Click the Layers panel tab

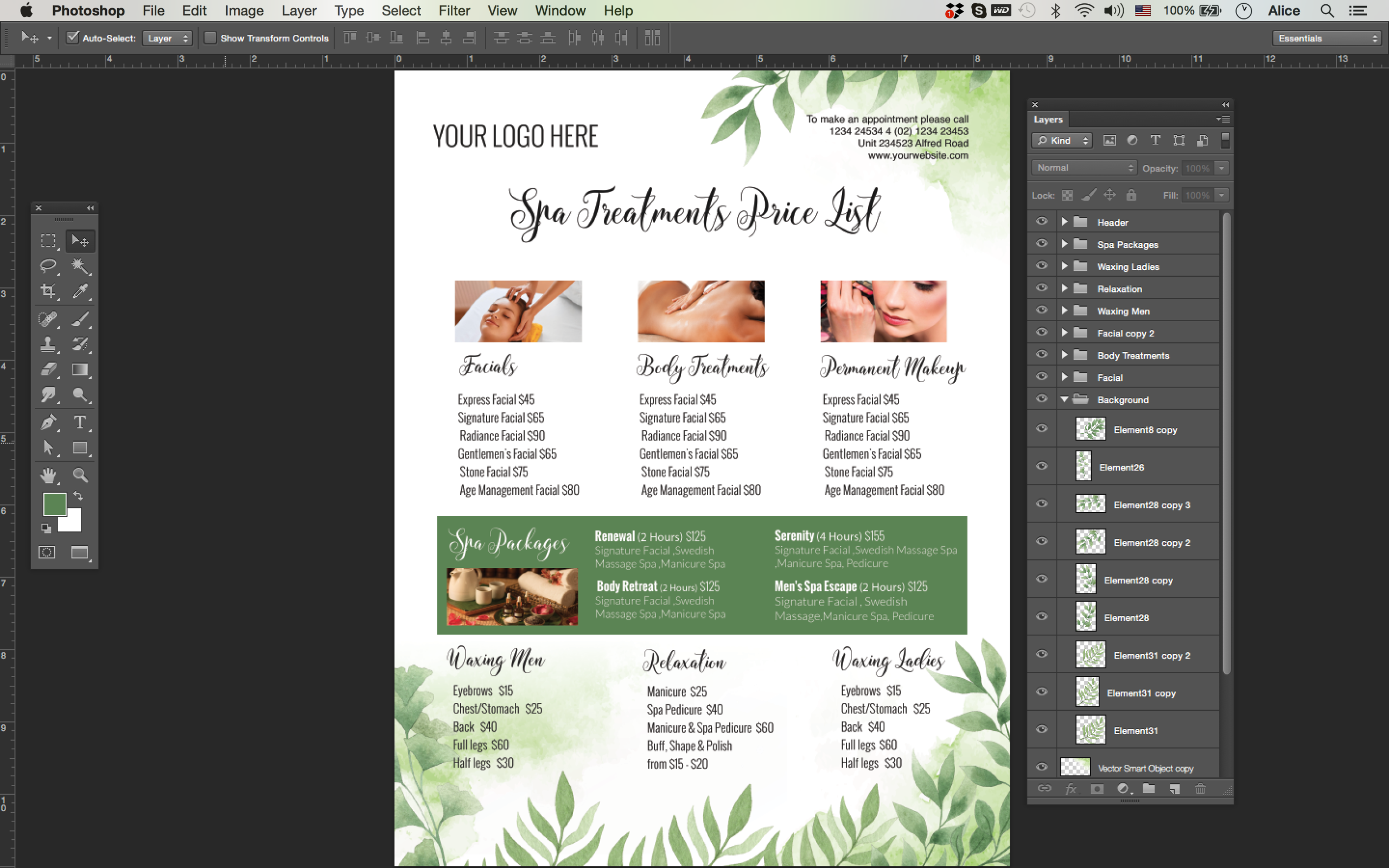pyautogui.click(x=1048, y=119)
